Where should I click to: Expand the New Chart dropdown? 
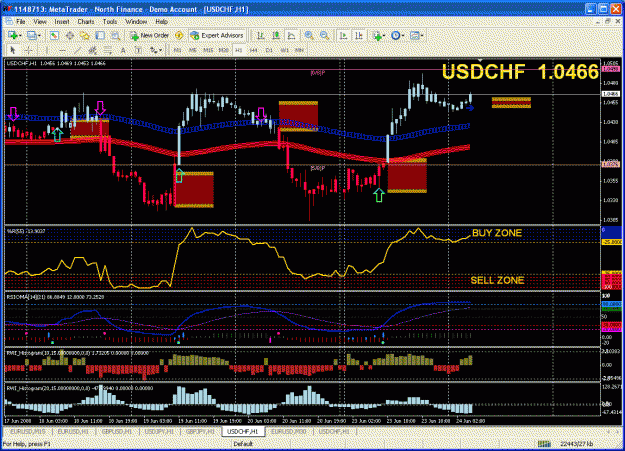pyautogui.click(x=20, y=36)
